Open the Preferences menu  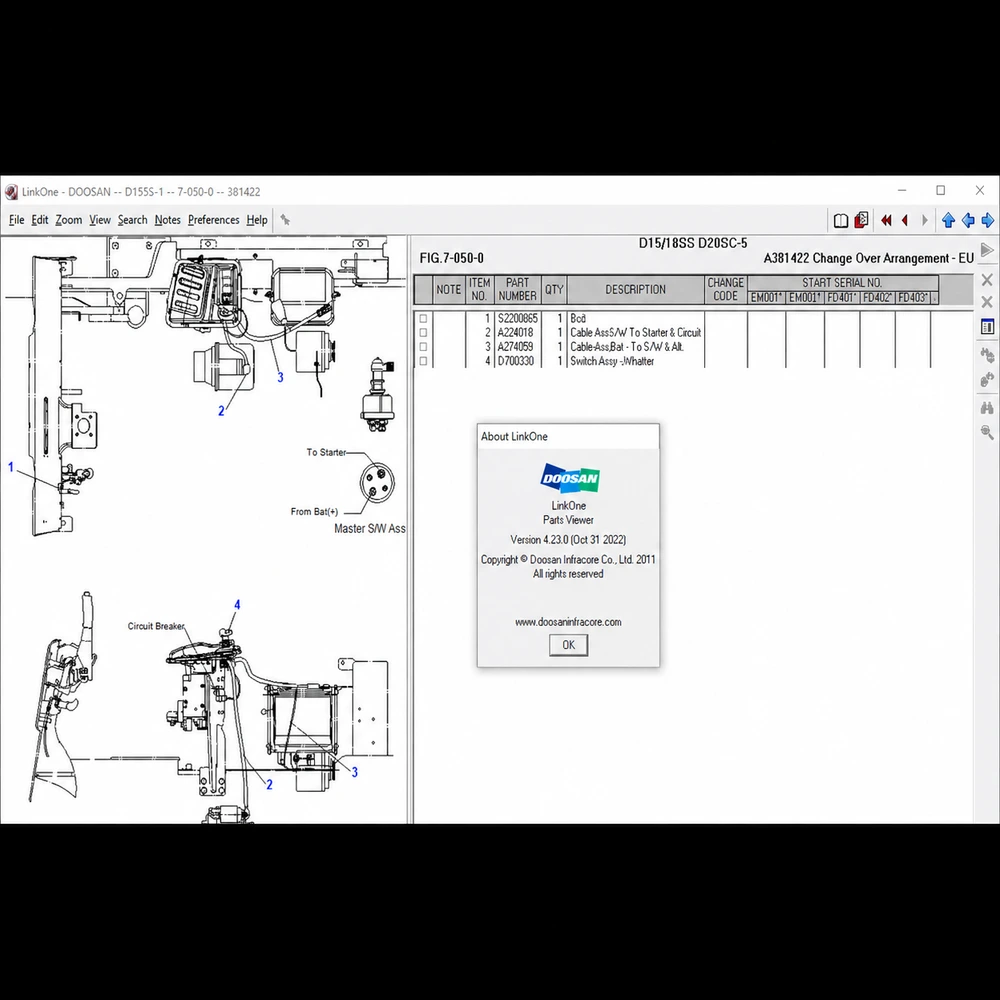[214, 220]
